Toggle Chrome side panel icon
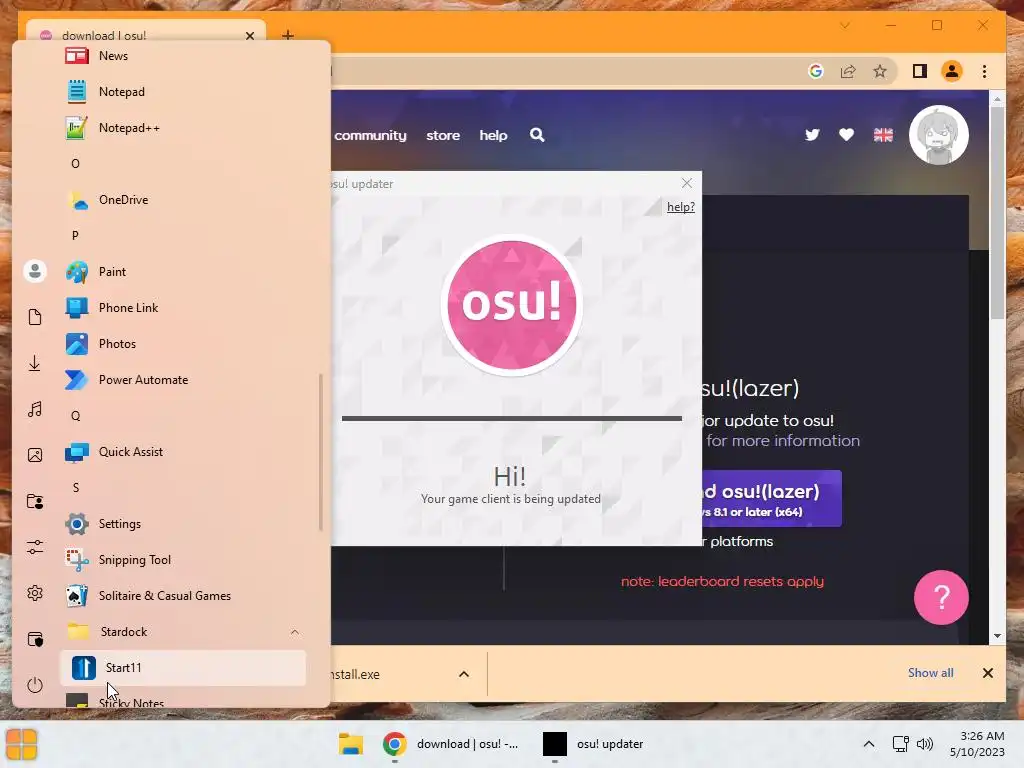1024x768 pixels. [x=920, y=71]
